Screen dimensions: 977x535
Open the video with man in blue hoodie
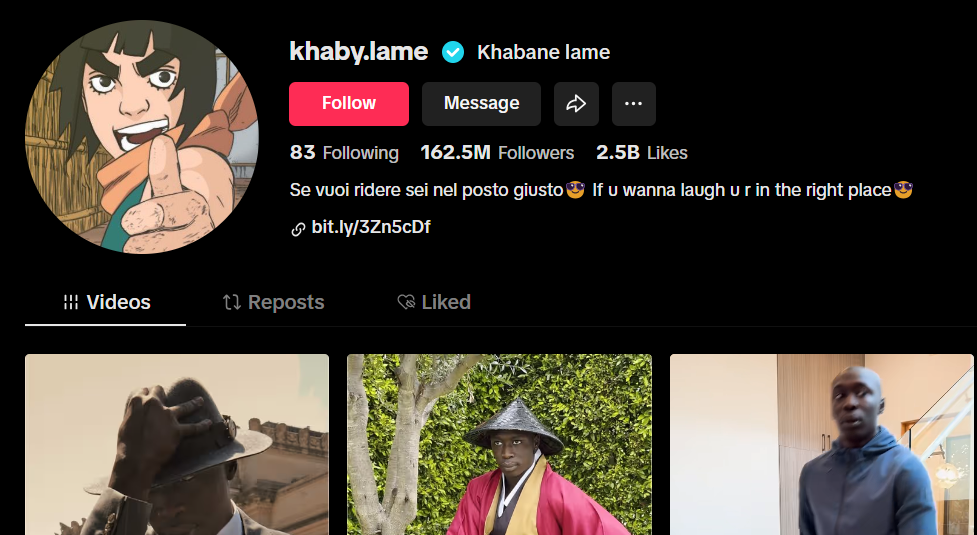822,445
